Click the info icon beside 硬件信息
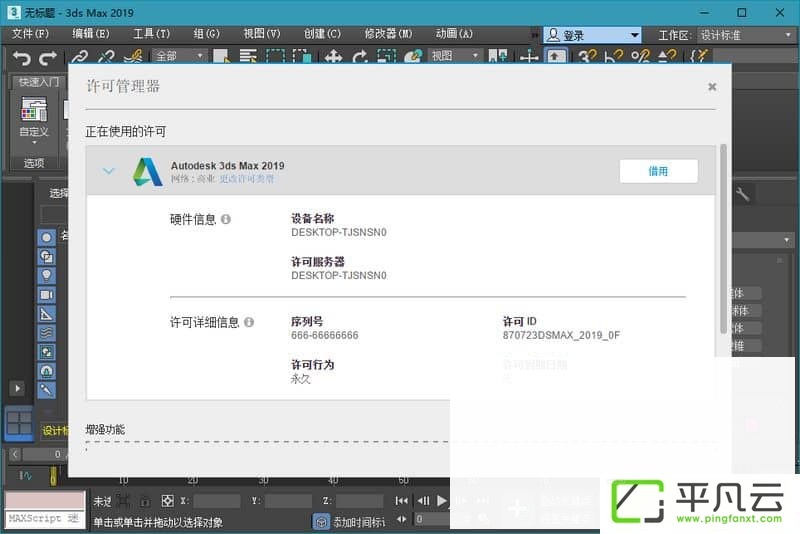Image resolution: width=800 pixels, height=534 pixels. coord(226,219)
